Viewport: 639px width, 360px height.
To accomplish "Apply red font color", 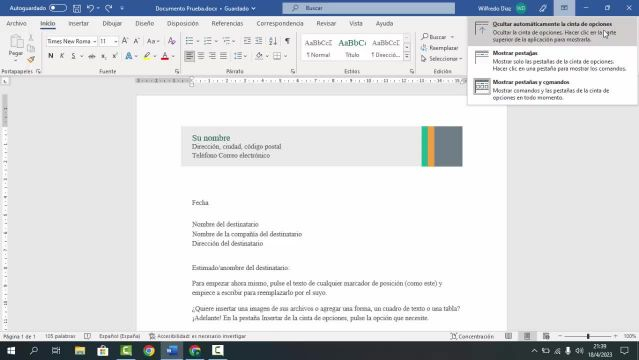I will click(x=165, y=56).
